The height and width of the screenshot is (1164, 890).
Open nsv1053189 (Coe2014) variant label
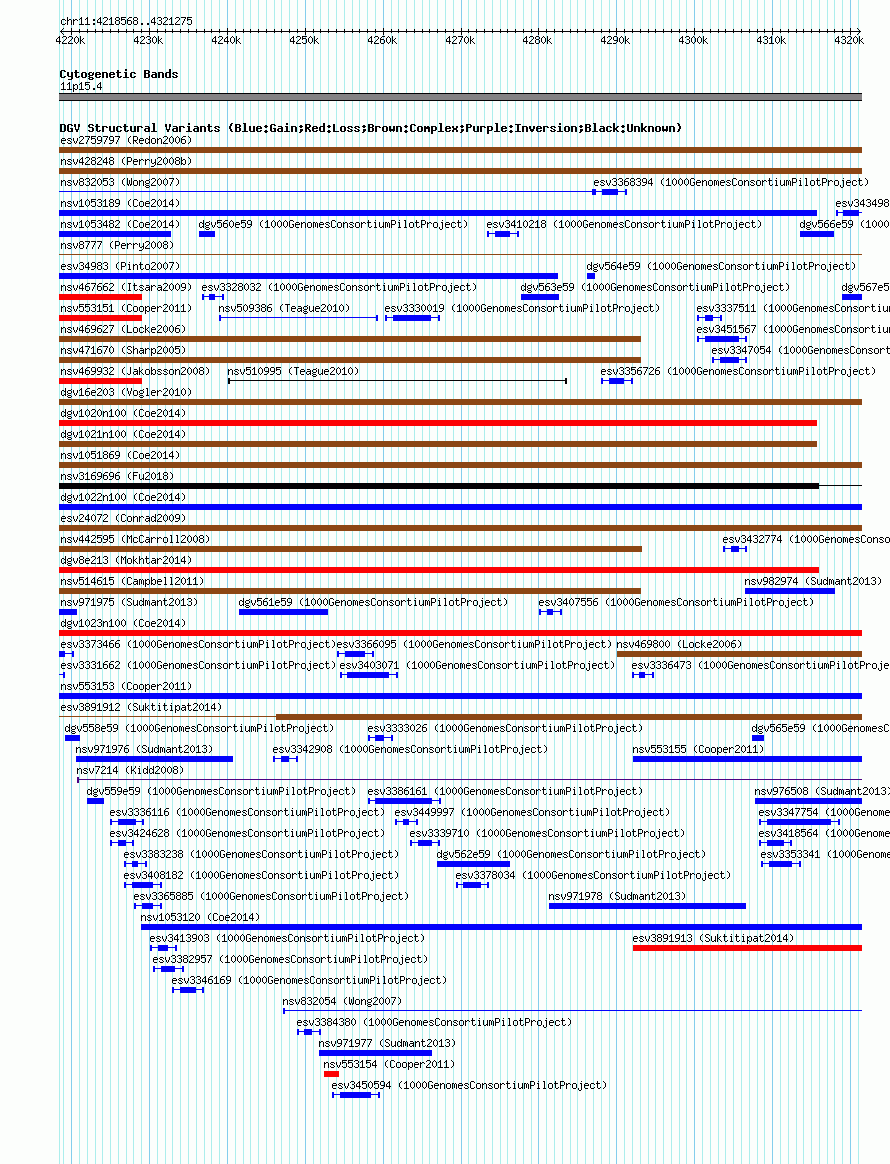click(x=120, y=203)
